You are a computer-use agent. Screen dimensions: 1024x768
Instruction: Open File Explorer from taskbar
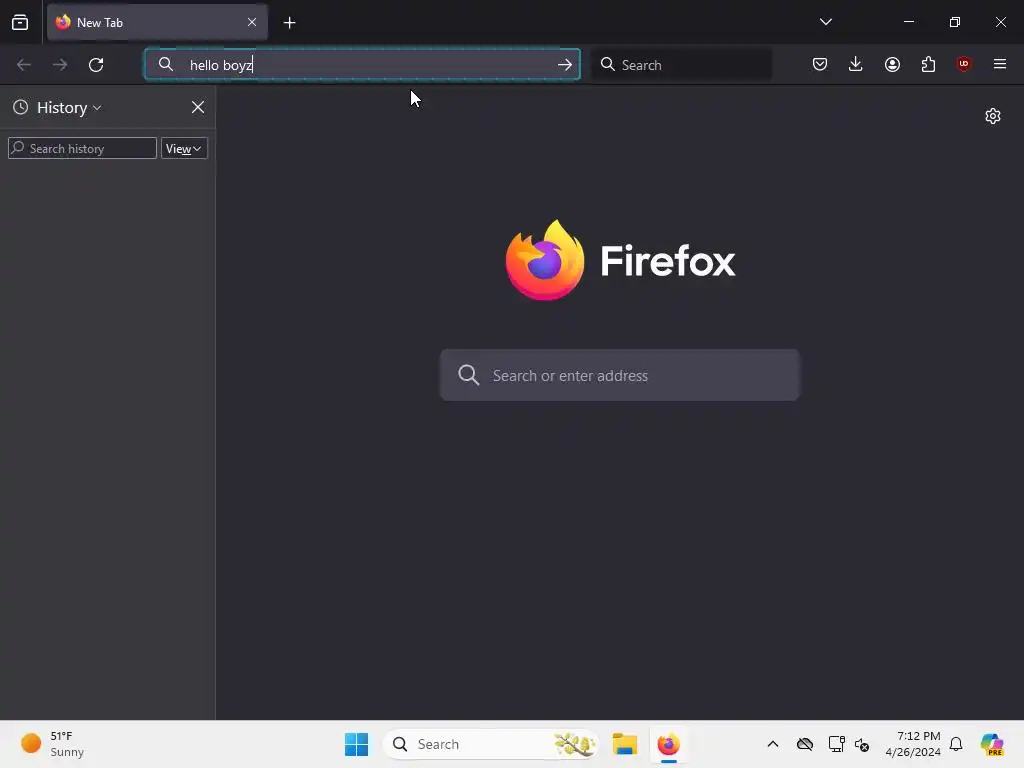click(x=625, y=744)
